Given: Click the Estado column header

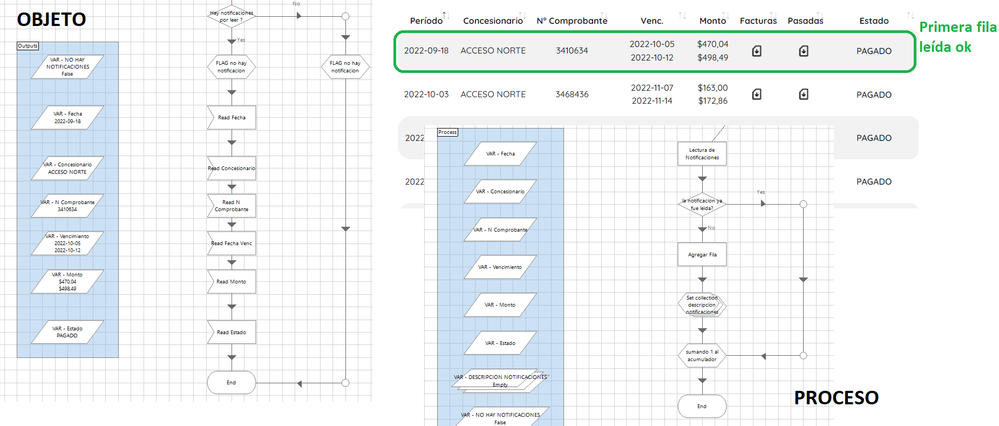Looking at the screenshot, I should 873,21.
